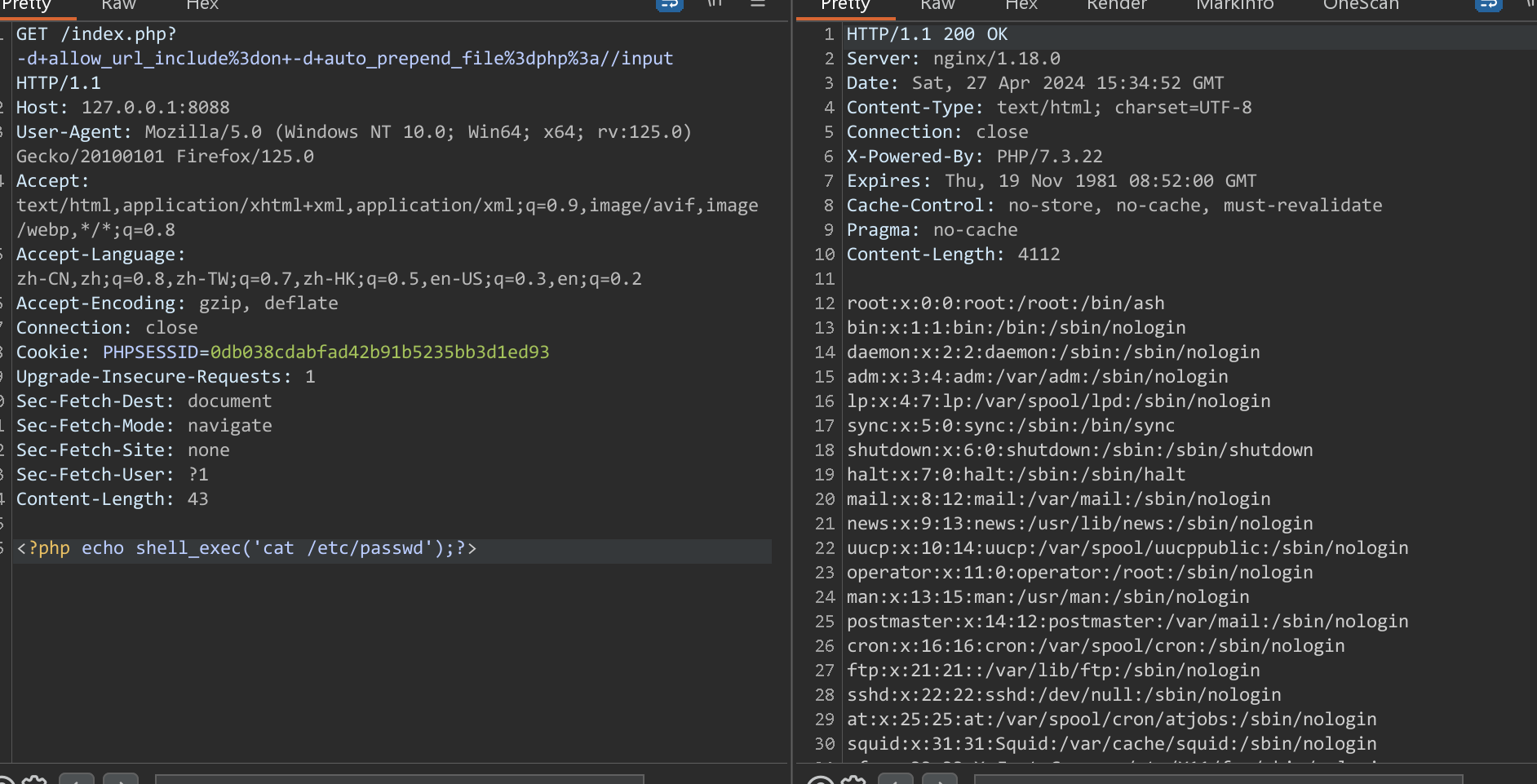Open the response Hex tab
The height and width of the screenshot is (784, 1537).
pyautogui.click(x=1021, y=5)
